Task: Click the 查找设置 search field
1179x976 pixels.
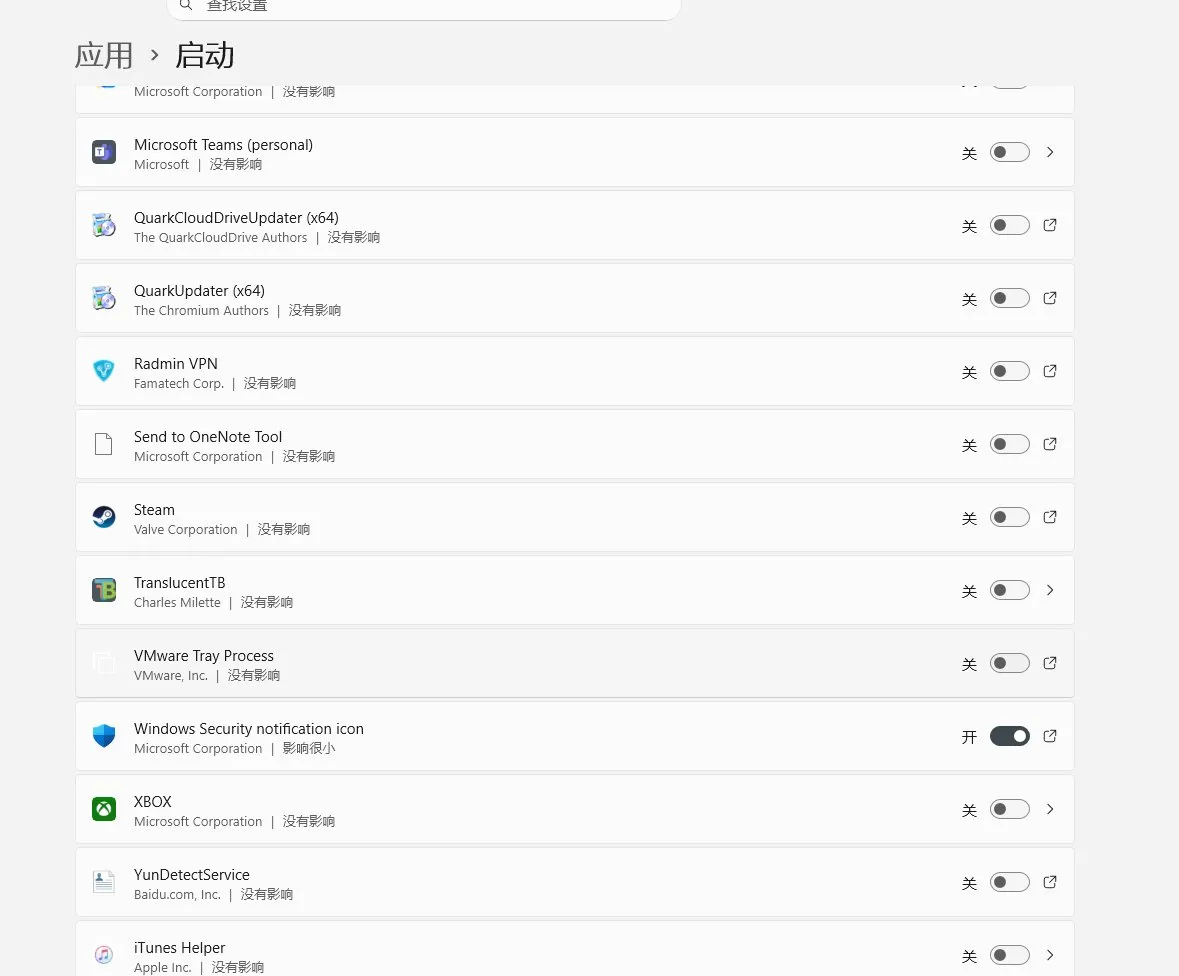Action: pyautogui.click(x=424, y=7)
